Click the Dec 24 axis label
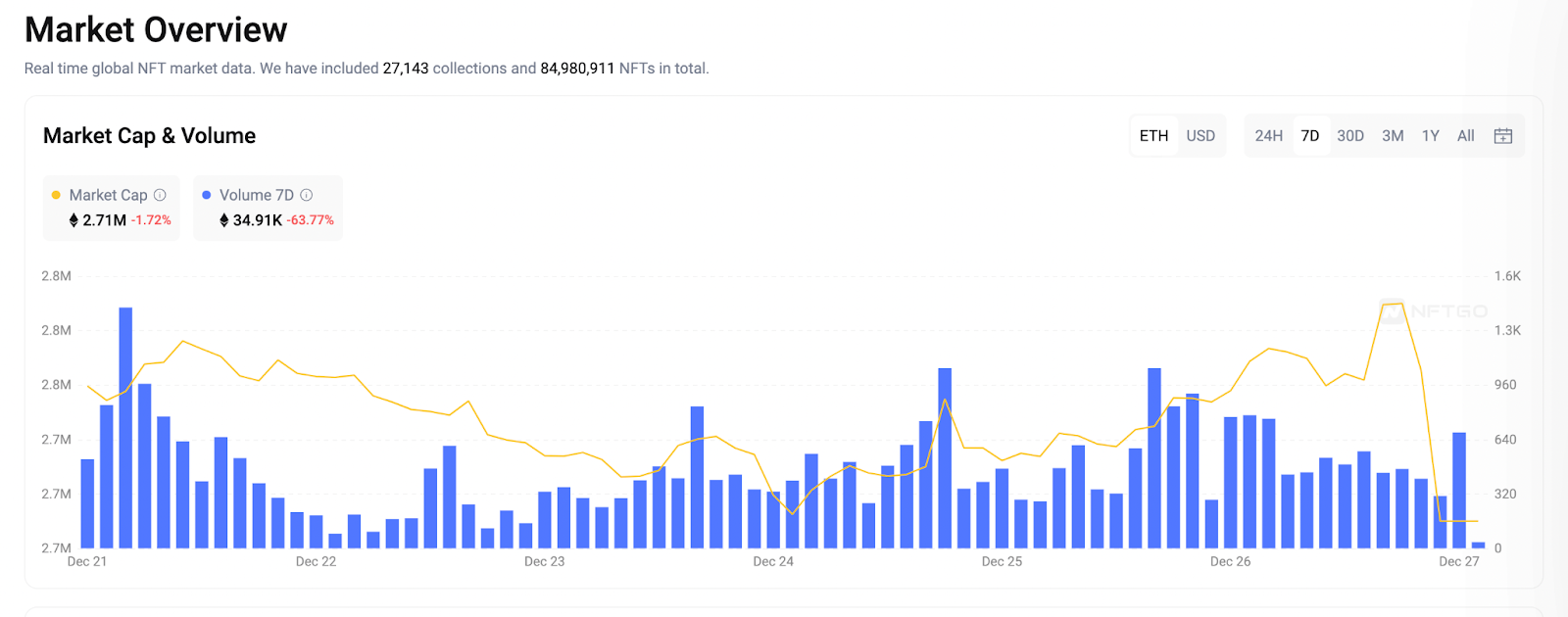The image size is (1568, 617). 773,561
